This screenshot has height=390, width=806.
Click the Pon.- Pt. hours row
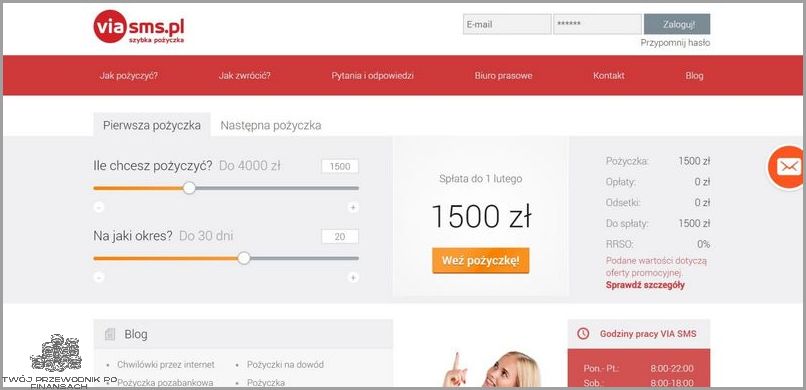638,368
